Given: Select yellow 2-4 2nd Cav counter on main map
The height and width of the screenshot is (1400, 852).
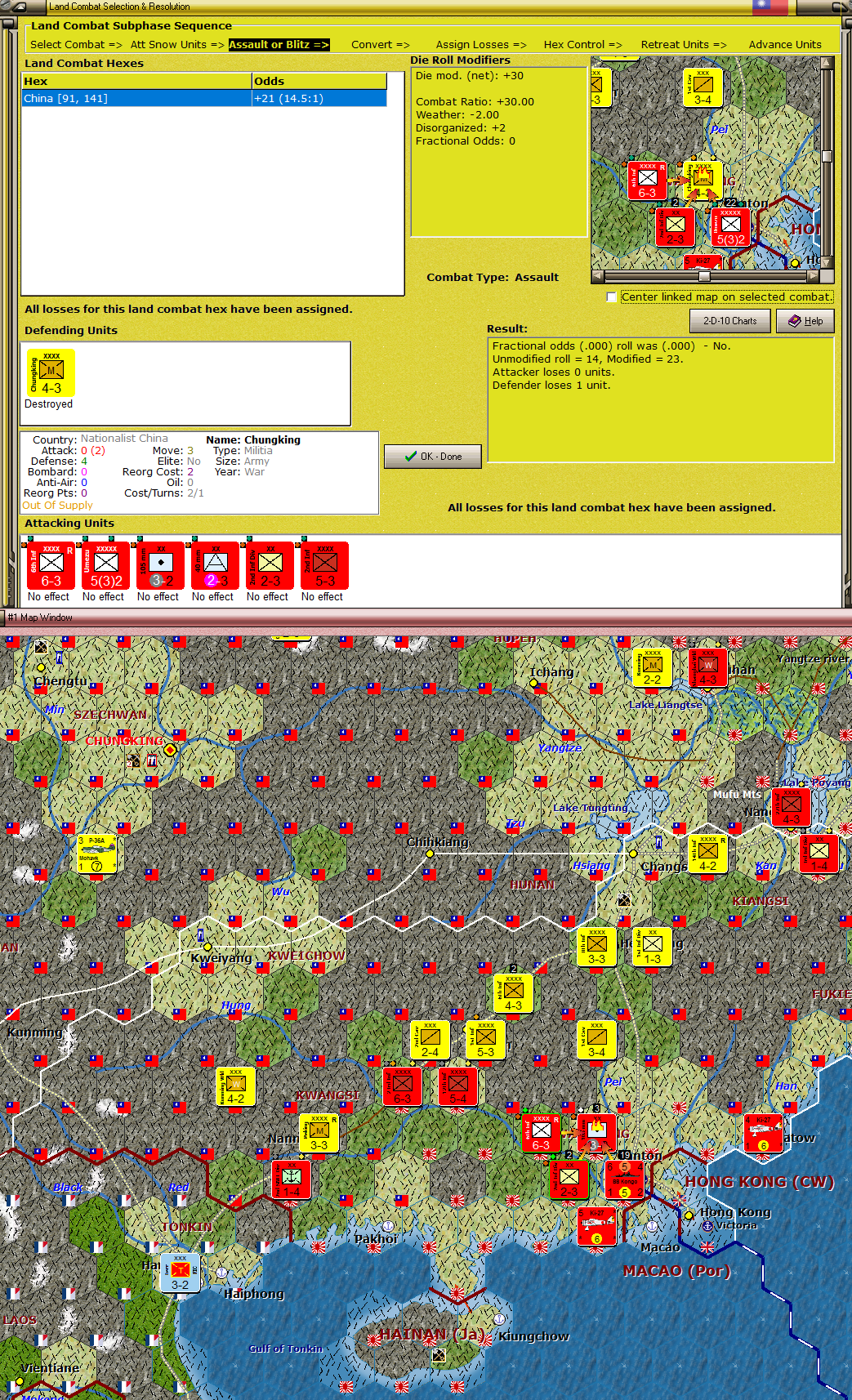Looking at the screenshot, I should point(430,1040).
